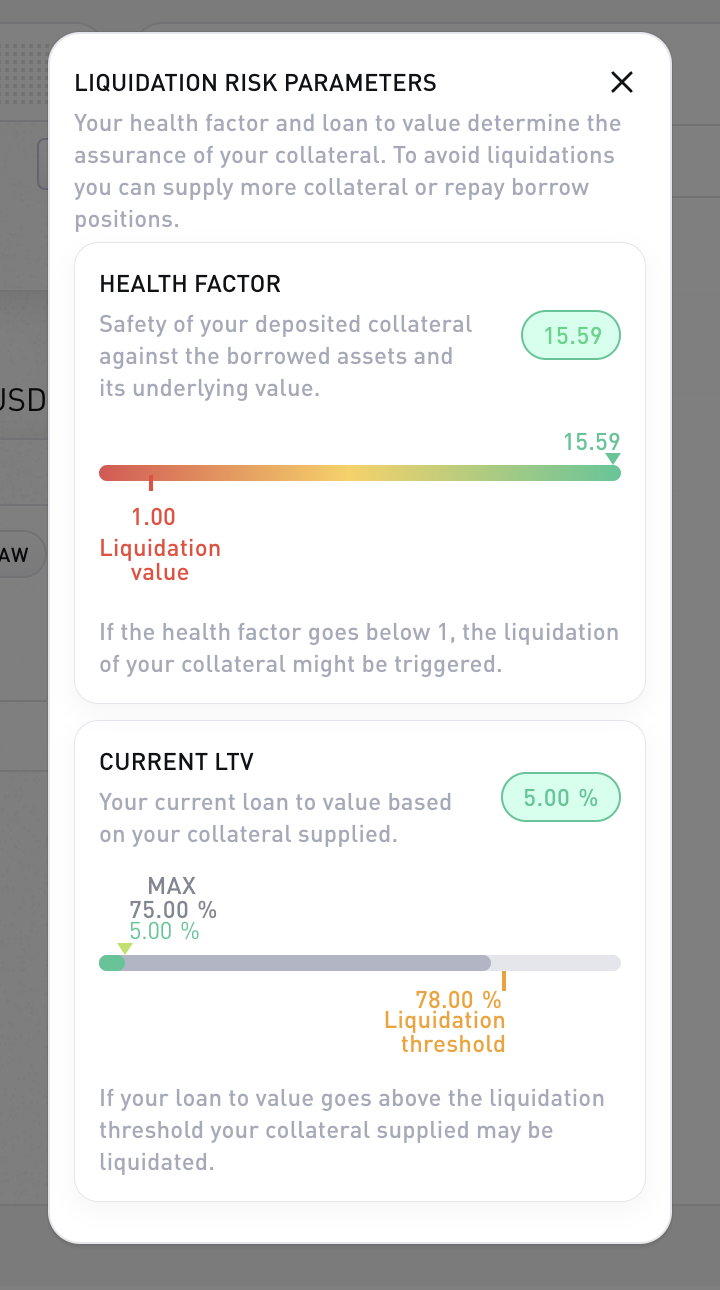Click the 5.00 % current LTV badge

560,798
